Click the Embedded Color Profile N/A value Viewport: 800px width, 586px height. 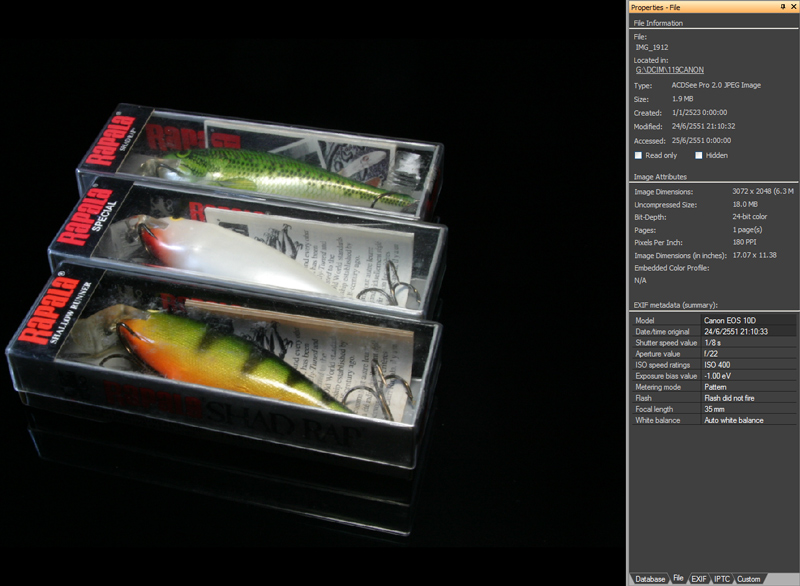[640, 281]
